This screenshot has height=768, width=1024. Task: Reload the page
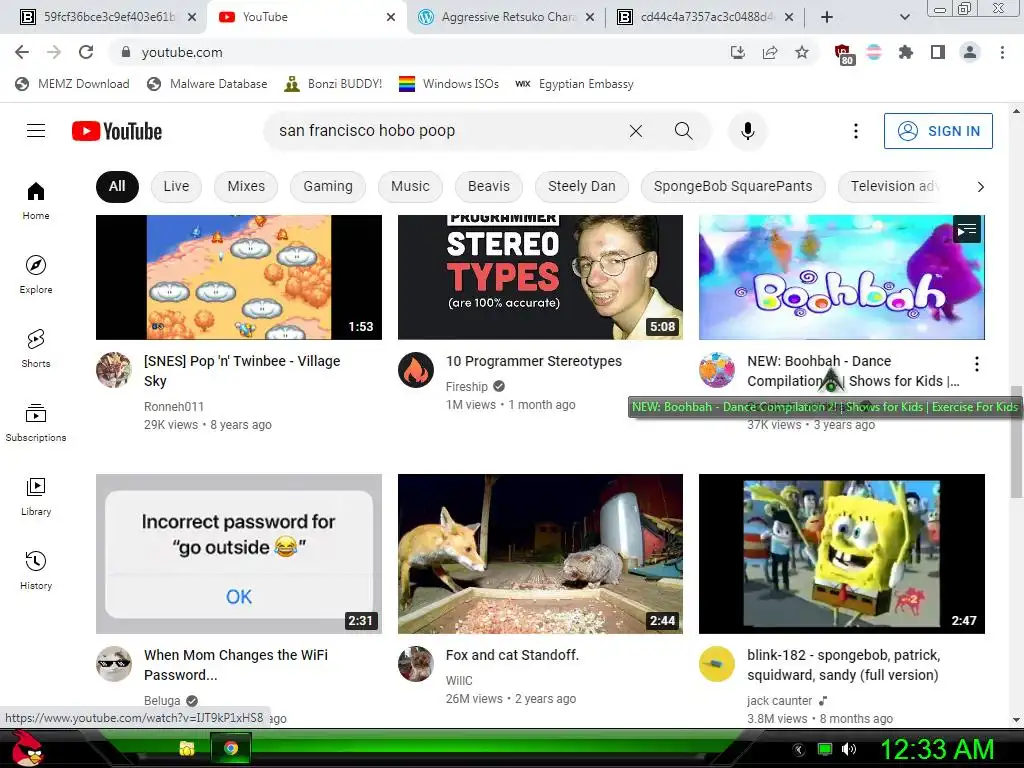pos(86,52)
